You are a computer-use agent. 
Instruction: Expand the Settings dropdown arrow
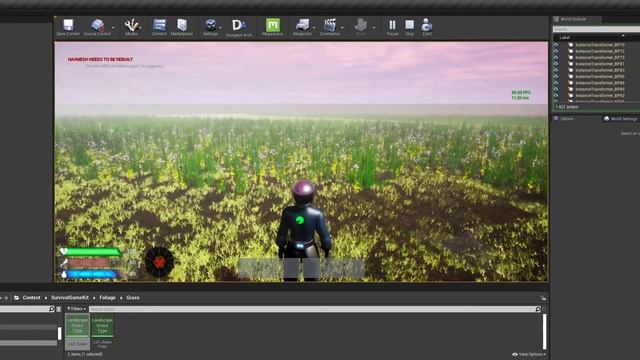click(220, 28)
